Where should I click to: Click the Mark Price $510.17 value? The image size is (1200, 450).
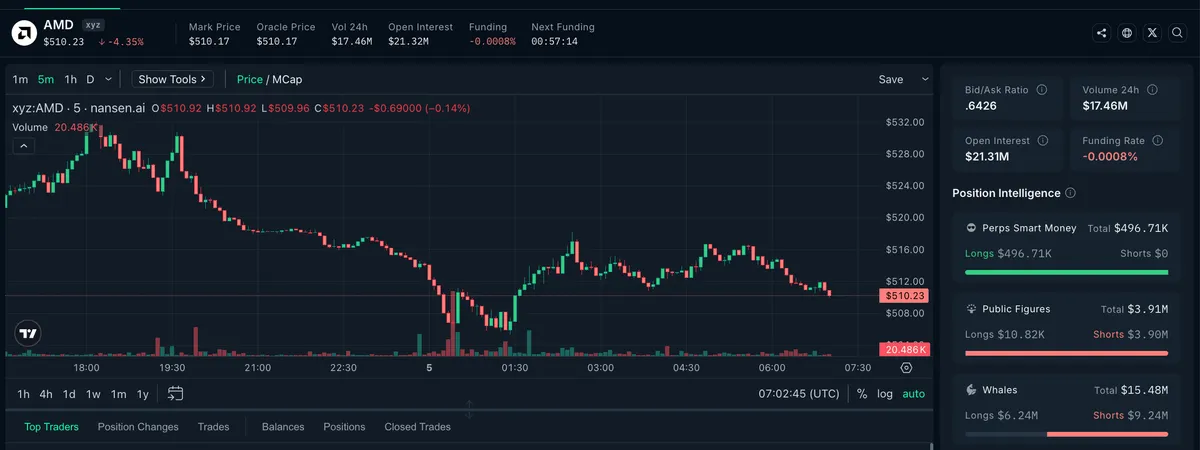point(209,42)
